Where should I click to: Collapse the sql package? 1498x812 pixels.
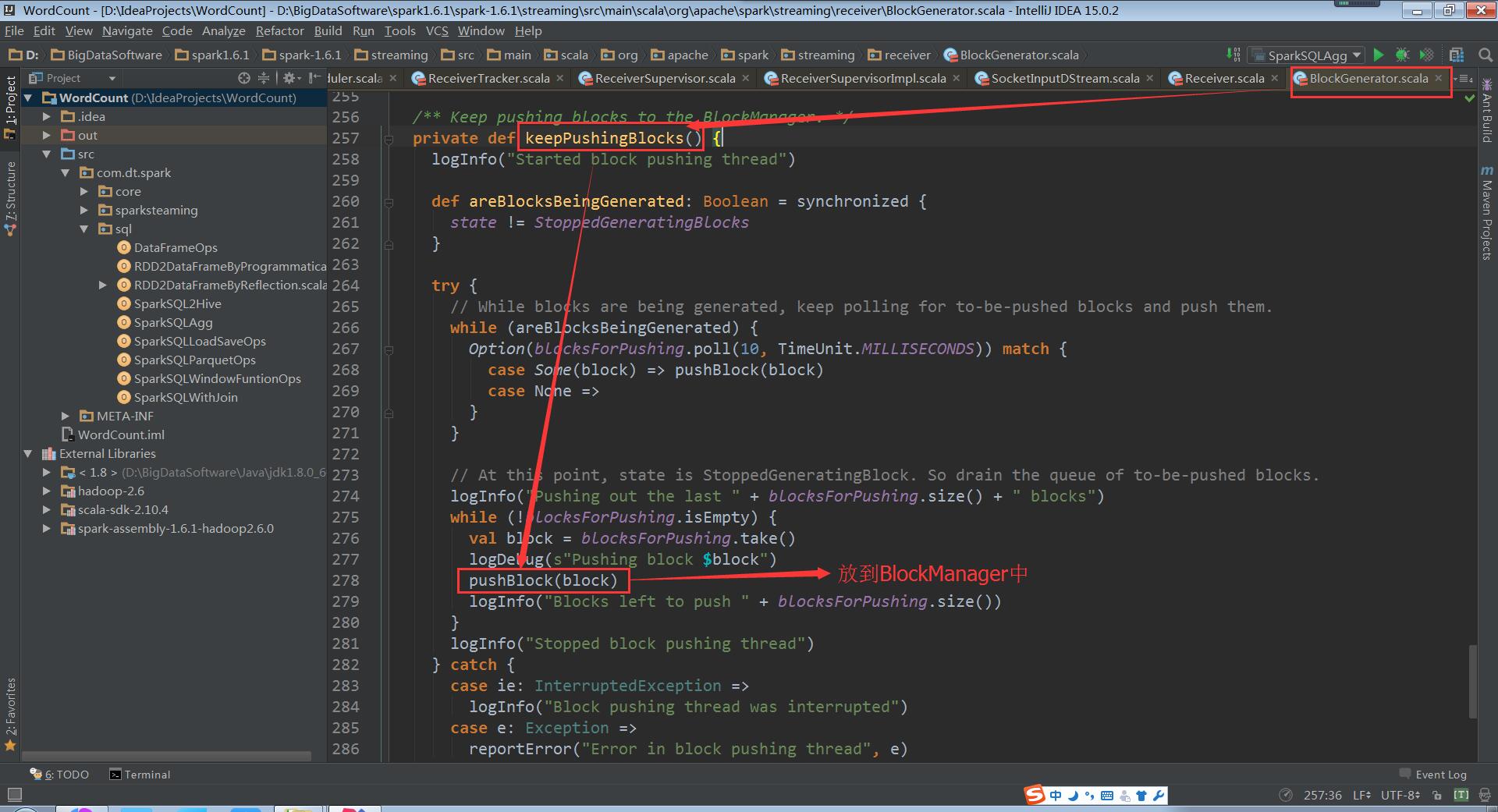click(84, 229)
